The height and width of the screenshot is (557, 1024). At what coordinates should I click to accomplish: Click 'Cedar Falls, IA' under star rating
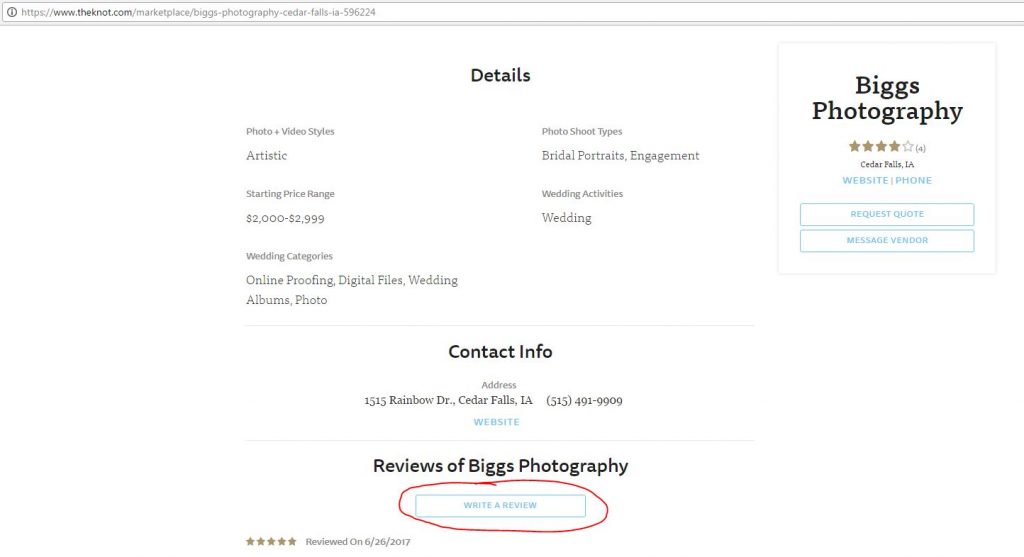click(x=887, y=164)
